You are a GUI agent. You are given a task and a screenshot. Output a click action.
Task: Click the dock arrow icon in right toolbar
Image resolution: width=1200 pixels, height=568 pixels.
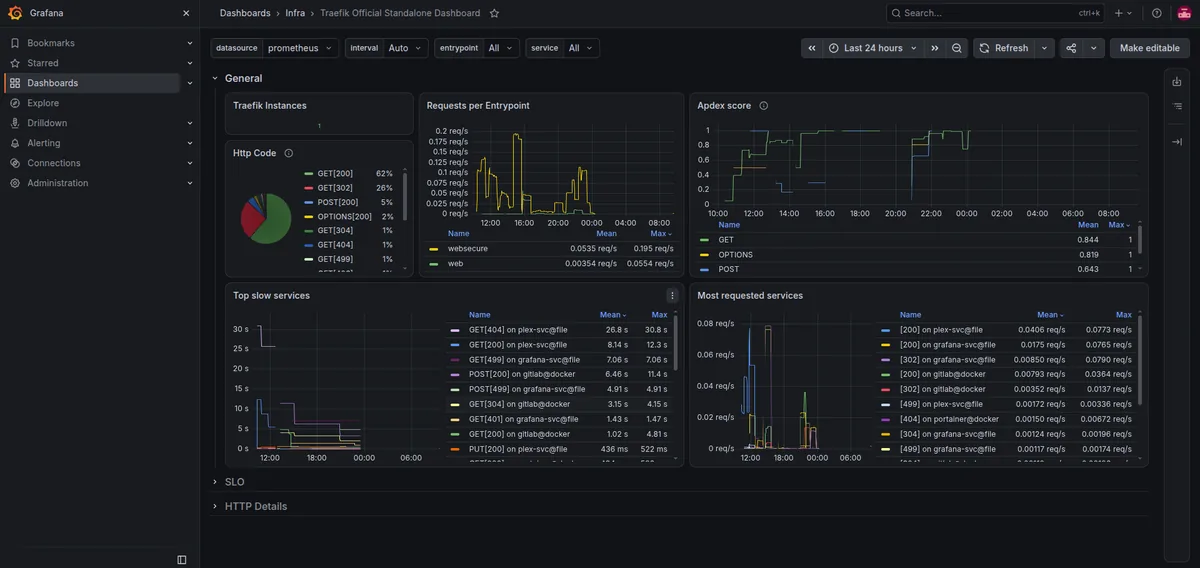click(1177, 142)
